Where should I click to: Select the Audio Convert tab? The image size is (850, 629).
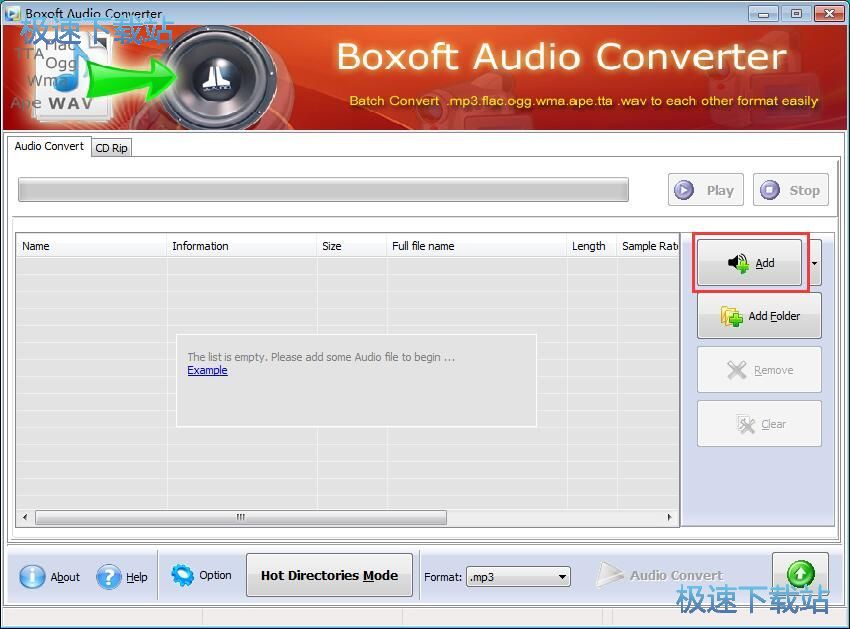point(49,146)
